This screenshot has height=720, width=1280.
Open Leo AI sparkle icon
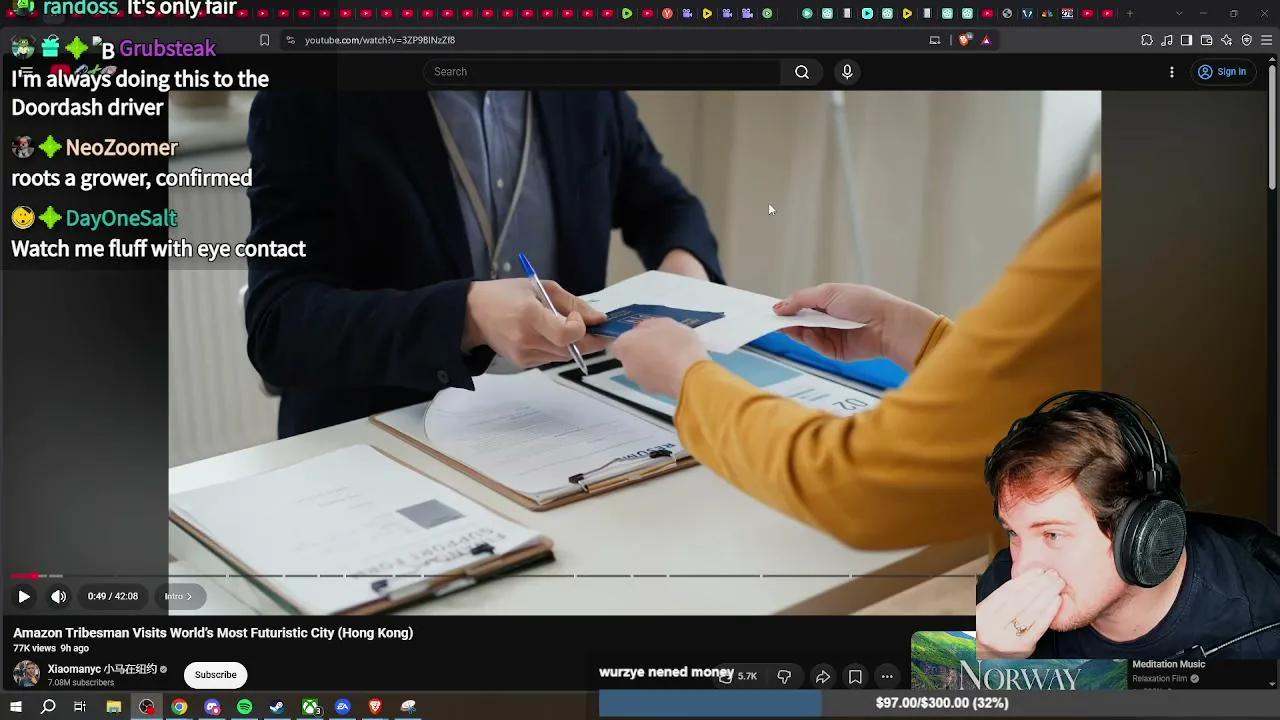[1227, 40]
